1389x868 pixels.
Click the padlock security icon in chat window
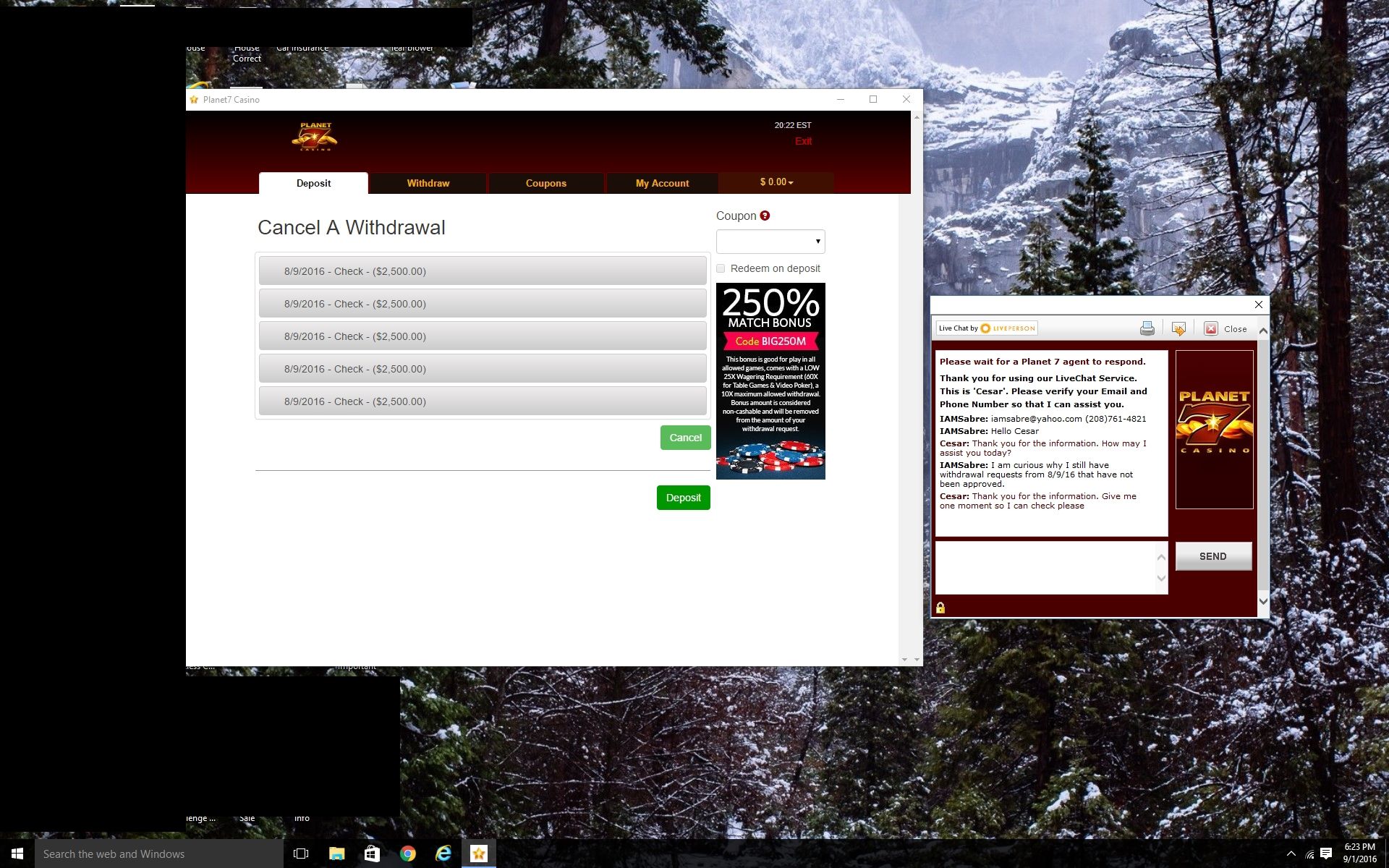pos(940,608)
